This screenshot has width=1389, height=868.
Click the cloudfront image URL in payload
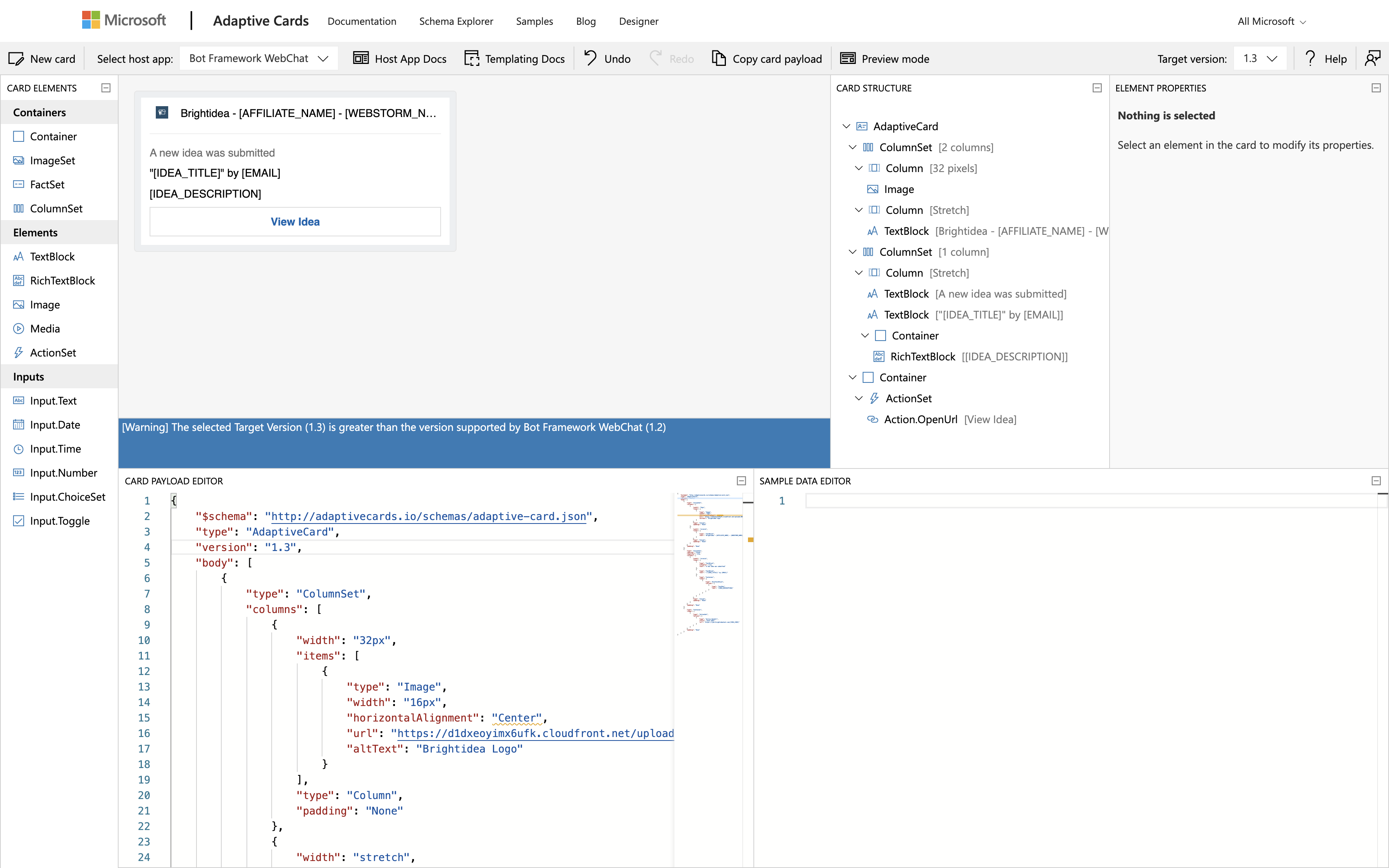(535, 733)
